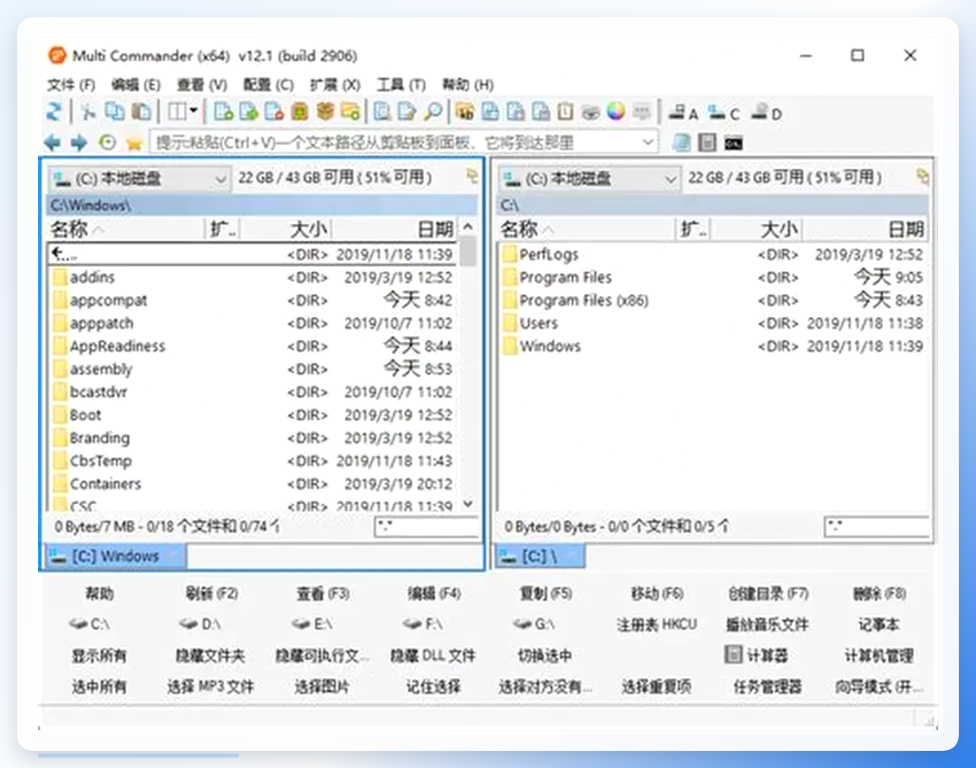Open the history clock icon

(107, 143)
